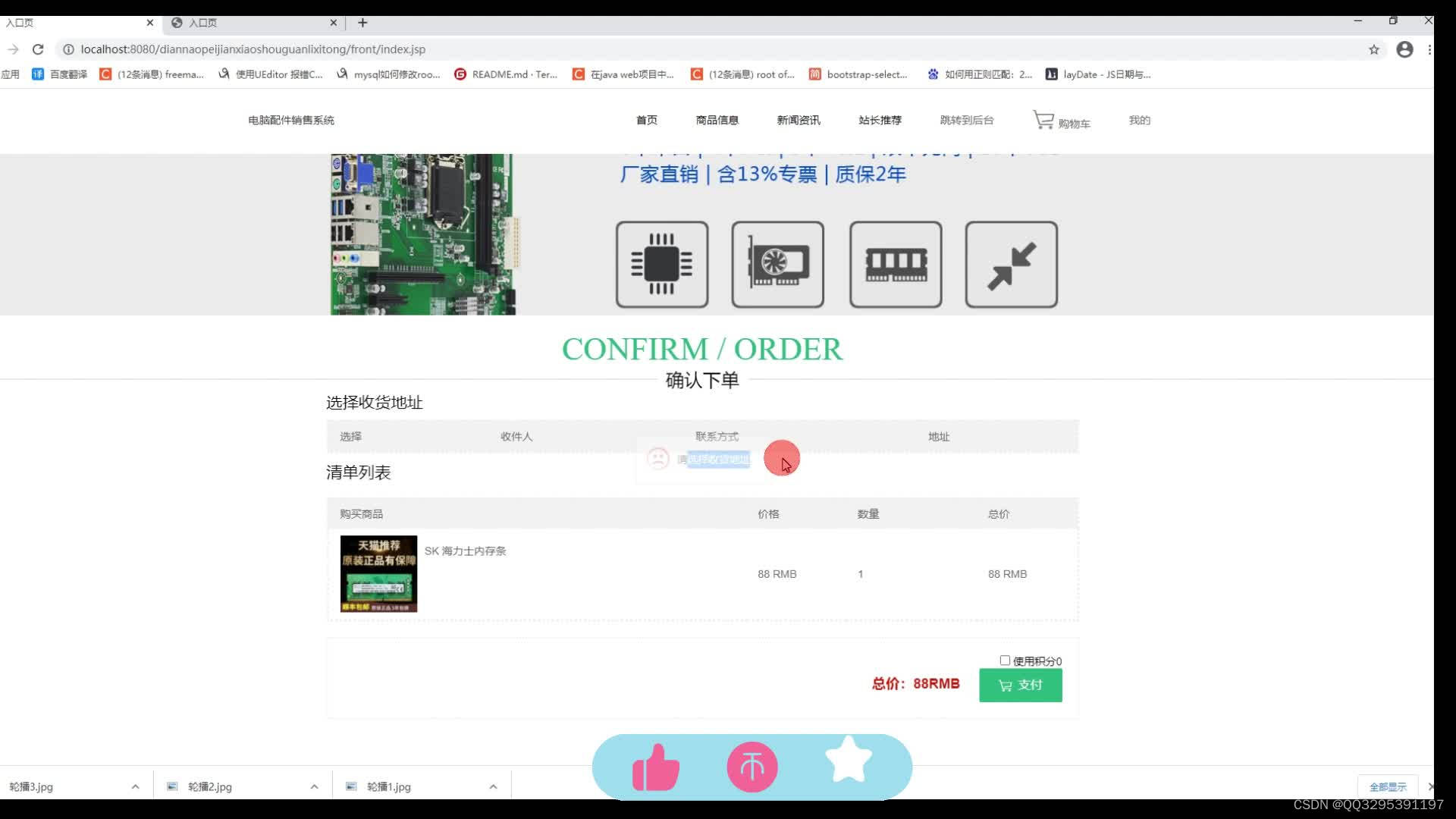The width and height of the screenshot is (1456, 819).
Task: Click the site info icon in address bar
Action: 67,49
